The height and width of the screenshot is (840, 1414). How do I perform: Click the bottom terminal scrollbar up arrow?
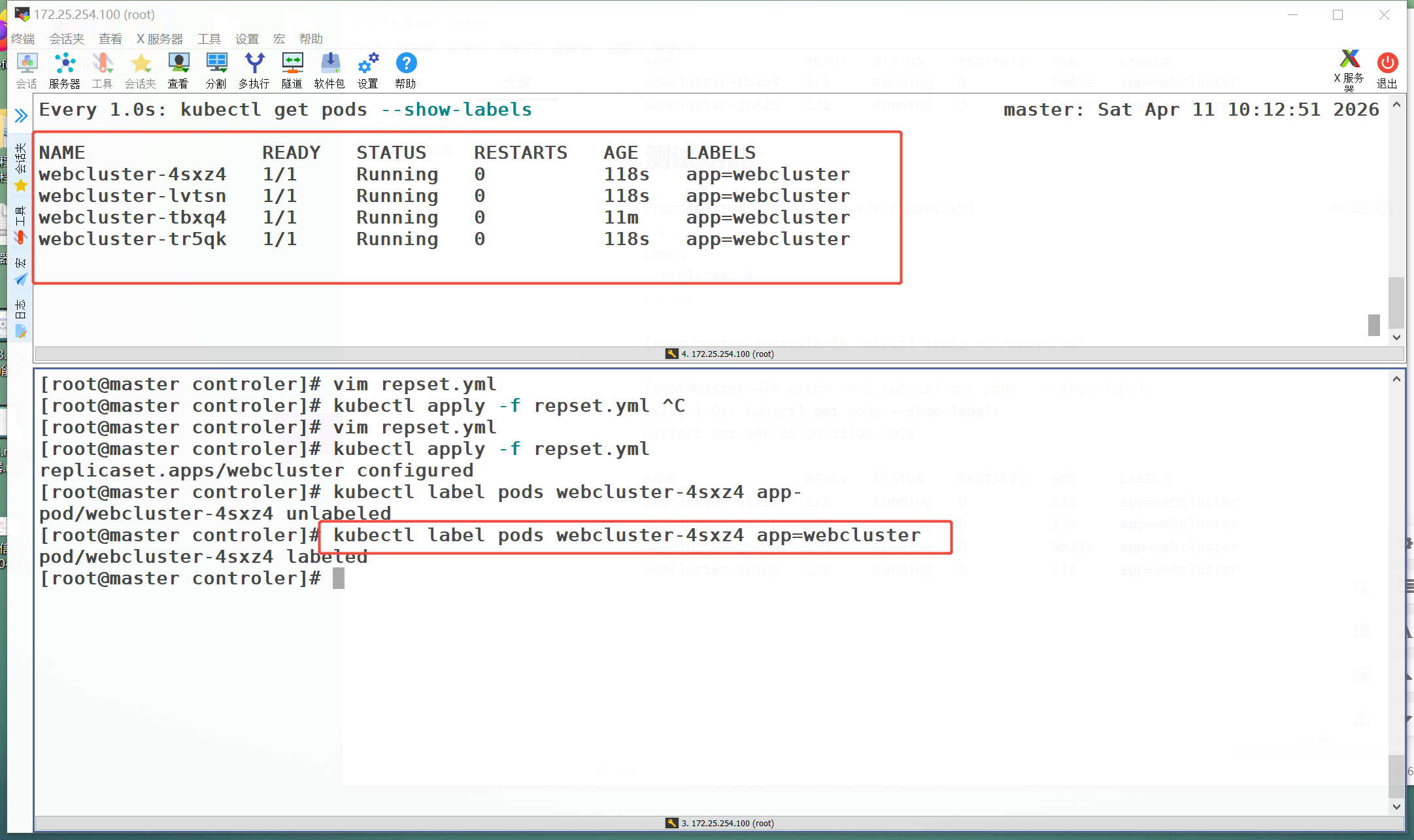click(x=1396, y=378)
